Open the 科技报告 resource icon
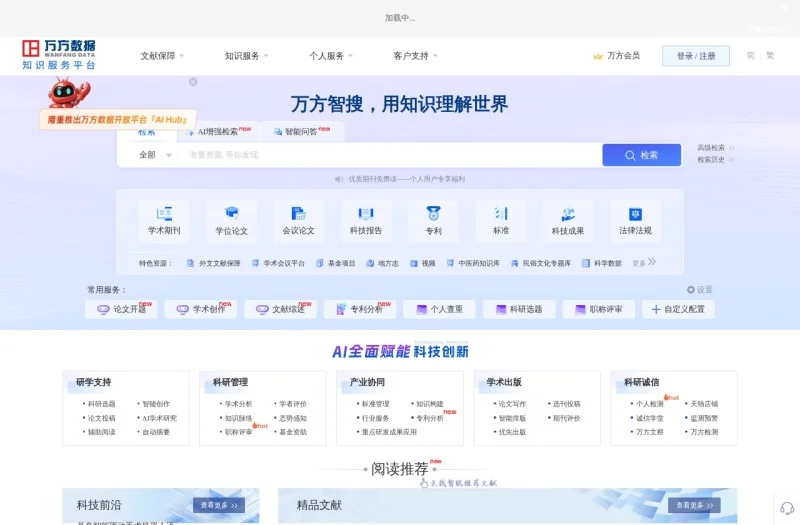 [366, 220]
